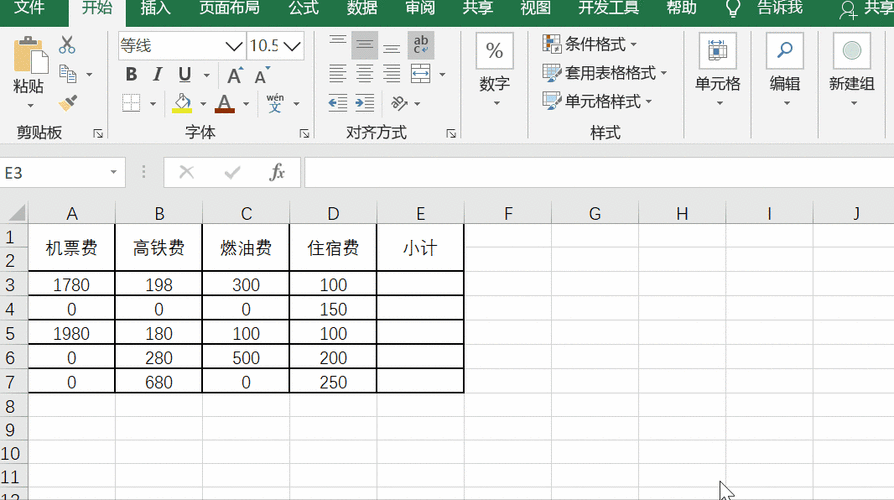
Task: Apply the yellow fill color
Action: pyautogui.click(x=182, y=103)
